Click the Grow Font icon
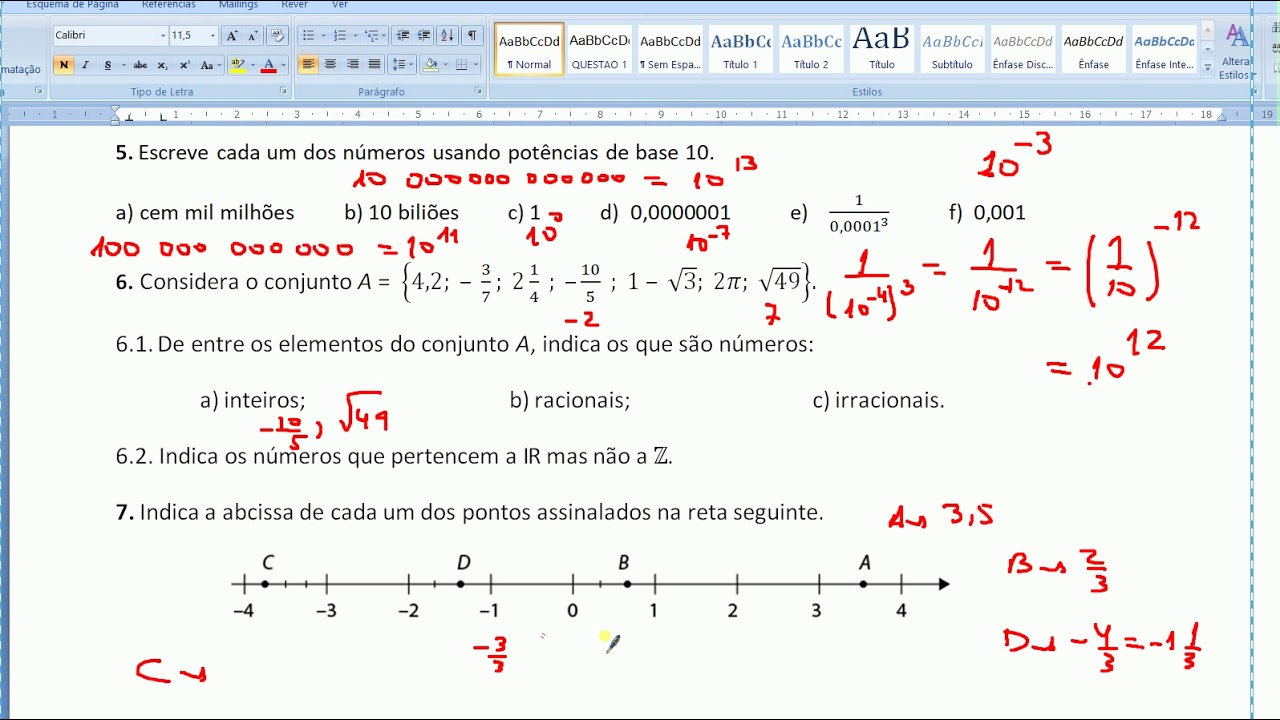This screenshot has height=720, width=1280. pos(232,36)
